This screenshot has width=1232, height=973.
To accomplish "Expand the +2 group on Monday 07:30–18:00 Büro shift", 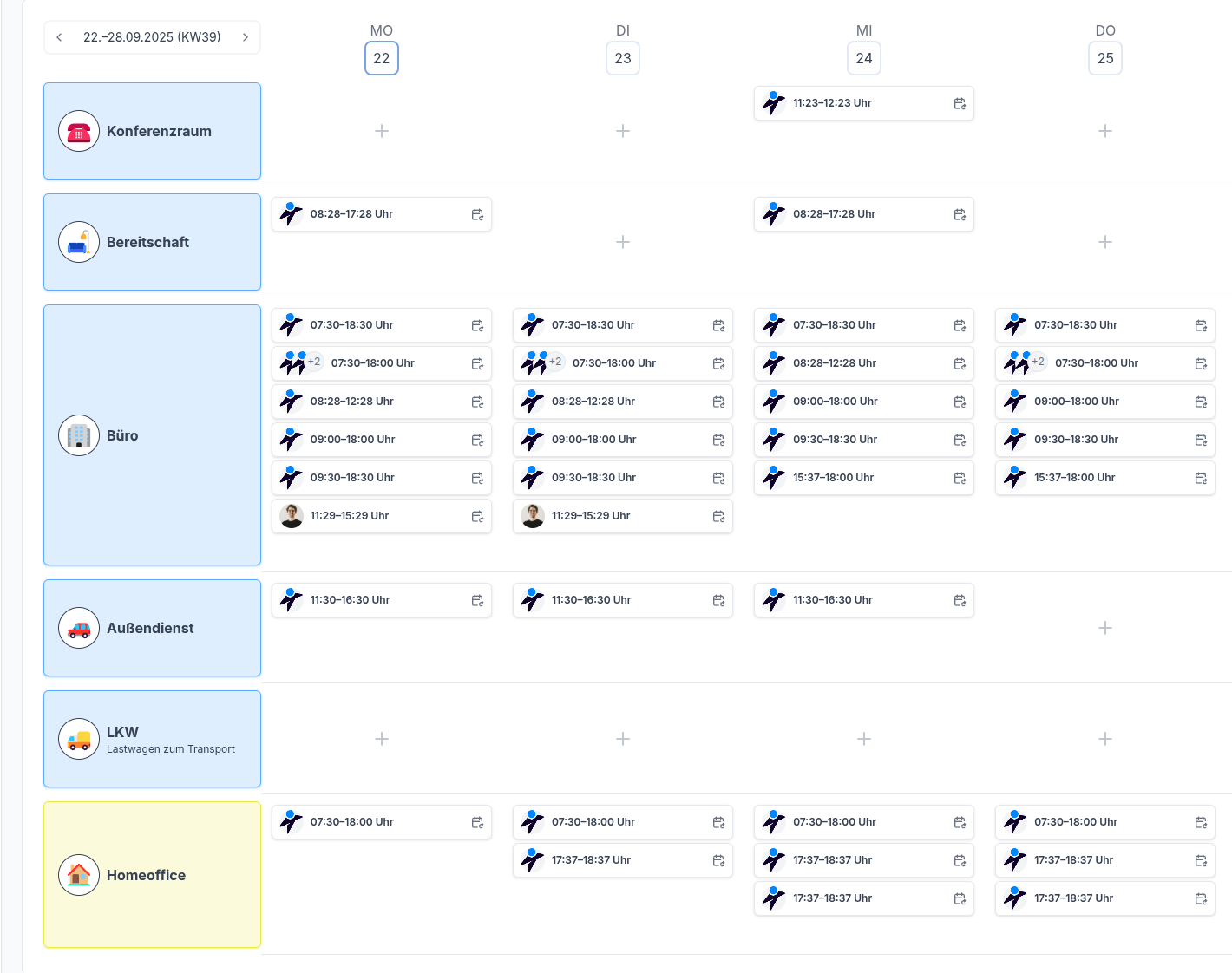I will coord(314,362).
